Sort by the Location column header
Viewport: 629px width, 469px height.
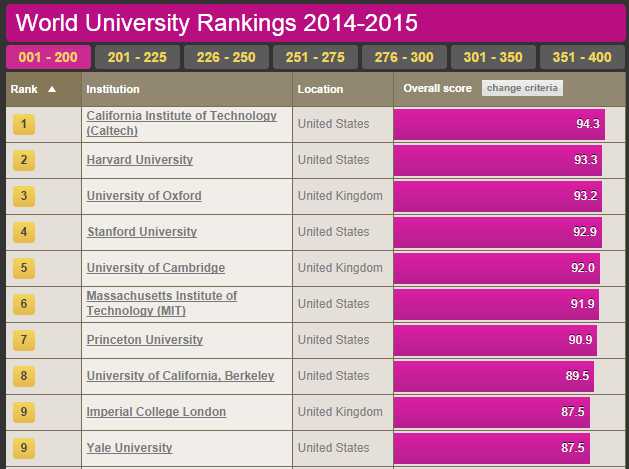coord(320,89)
